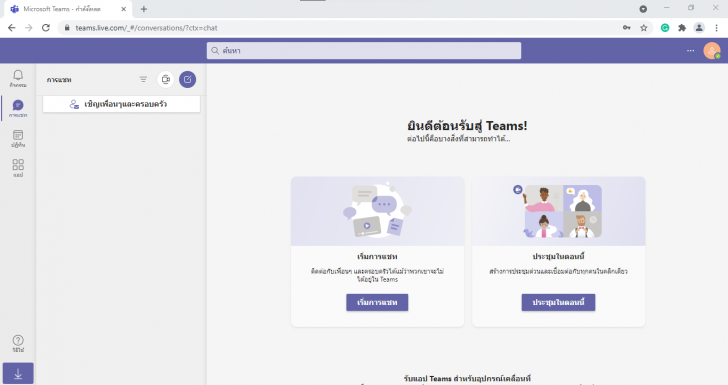Click the เชิญเพื่อนๆและครอบครัว invite button
The width and height of the screenshot is (728, 385).
point(122,104)
